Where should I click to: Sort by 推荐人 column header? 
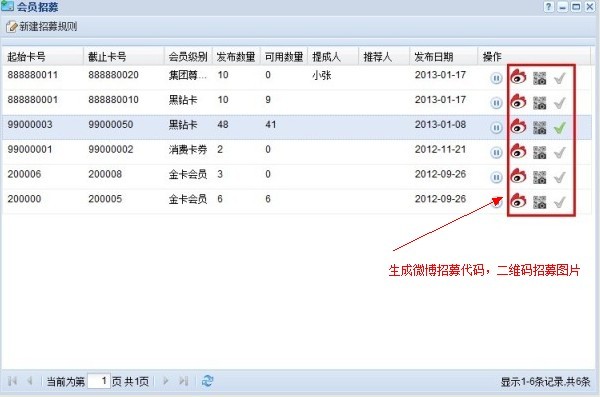[384, 57]
